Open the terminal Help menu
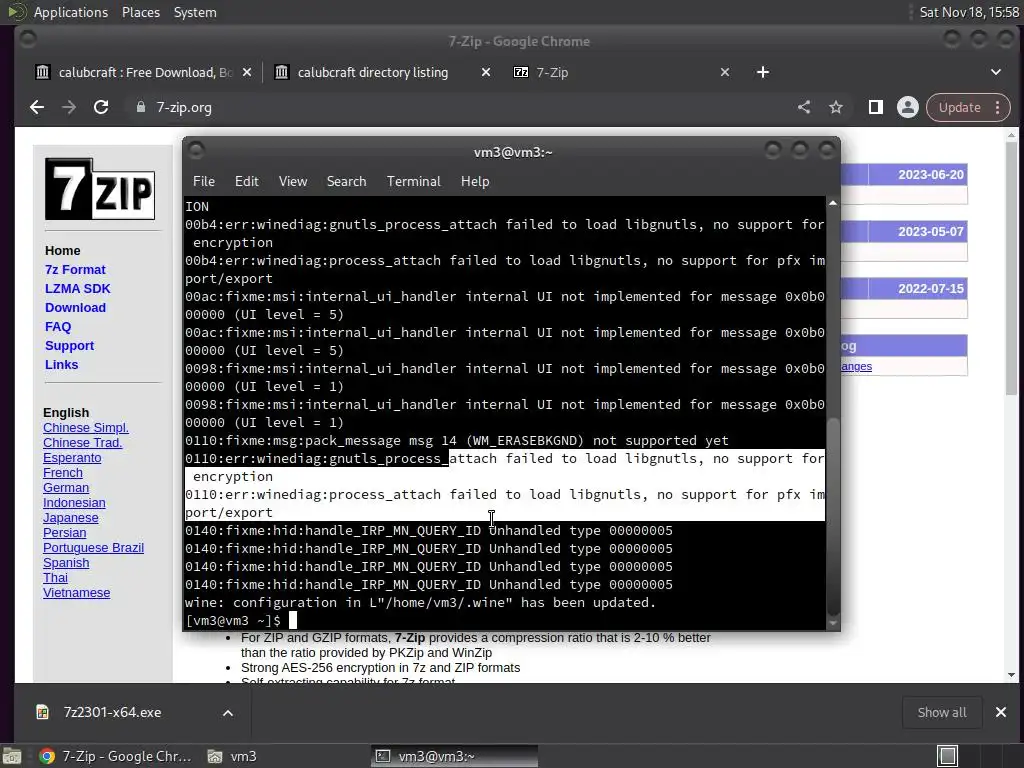The width and height of the screenshot is (1024, 768). [475, 181]
